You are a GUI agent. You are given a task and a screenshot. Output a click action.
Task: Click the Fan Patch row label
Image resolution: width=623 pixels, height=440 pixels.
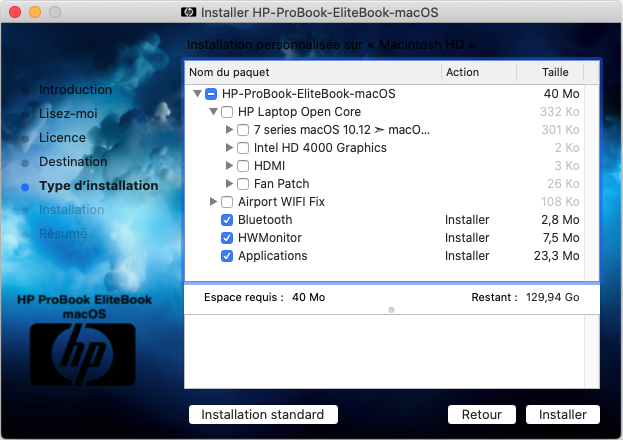[x=281, y=184]
